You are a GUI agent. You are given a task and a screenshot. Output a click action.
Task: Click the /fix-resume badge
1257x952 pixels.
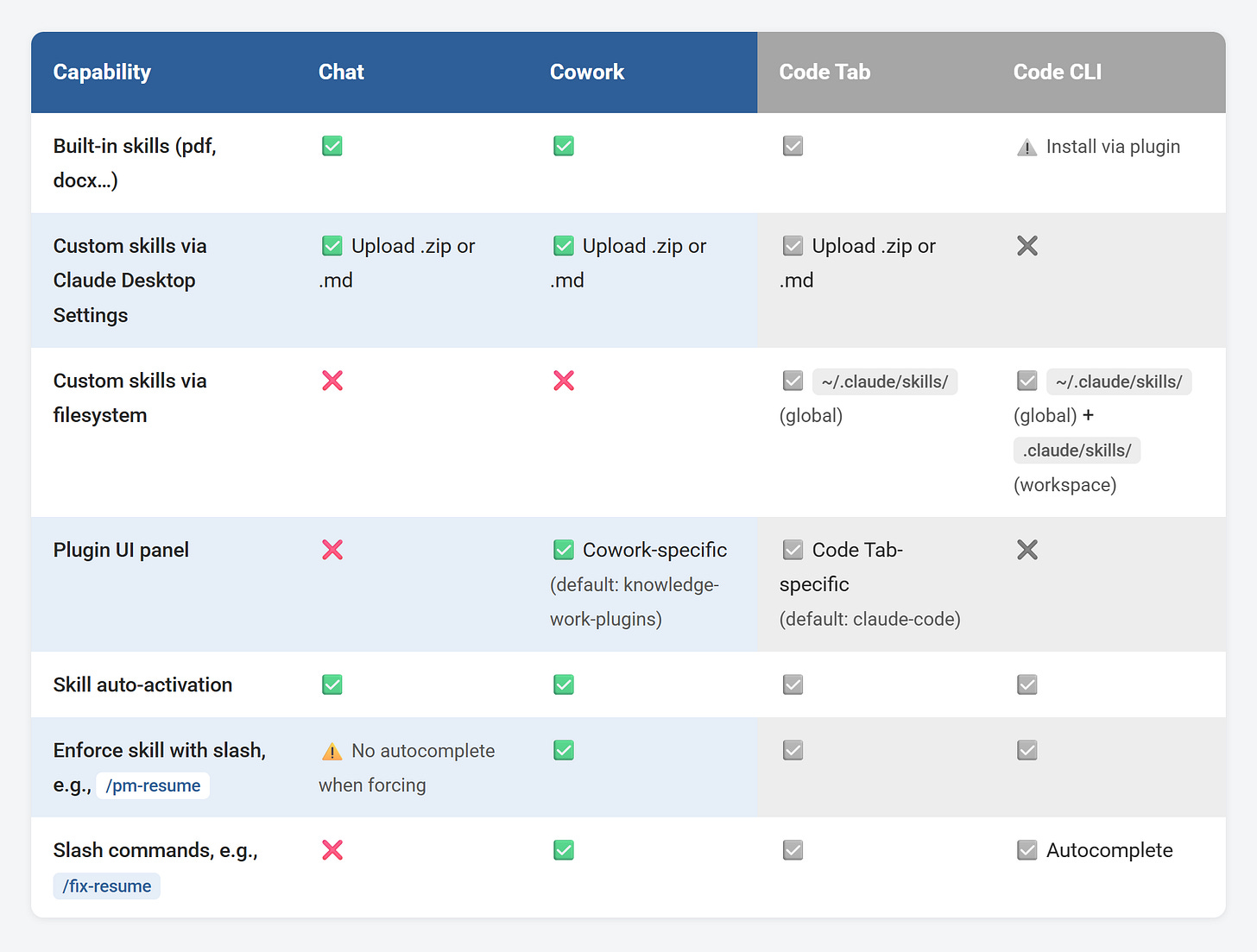pyautogui.click(x=106, y=886)
